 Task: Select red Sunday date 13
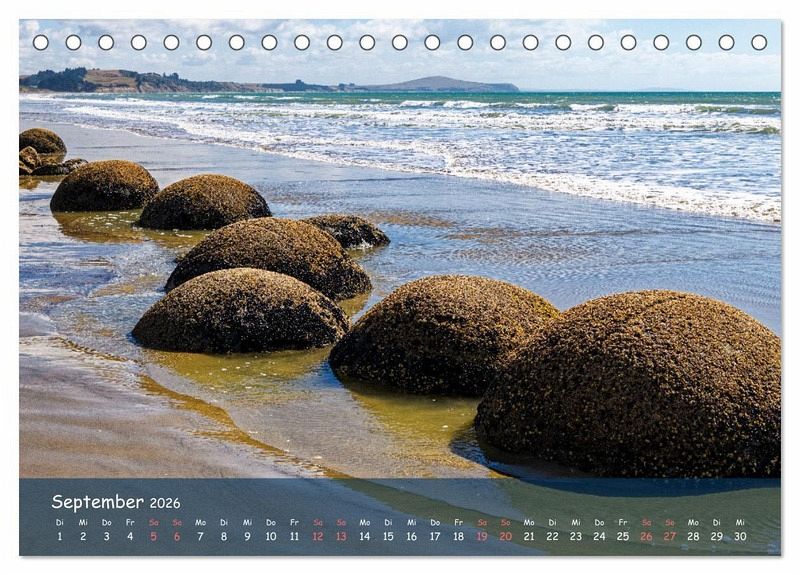click(x=341, y=537)
